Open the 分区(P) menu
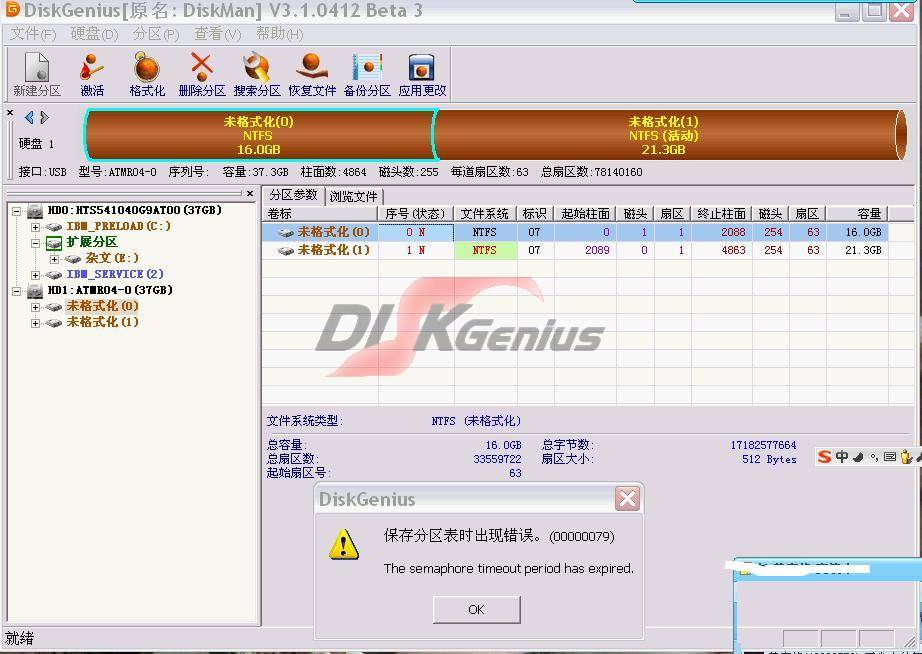 [x=156, y=34]
